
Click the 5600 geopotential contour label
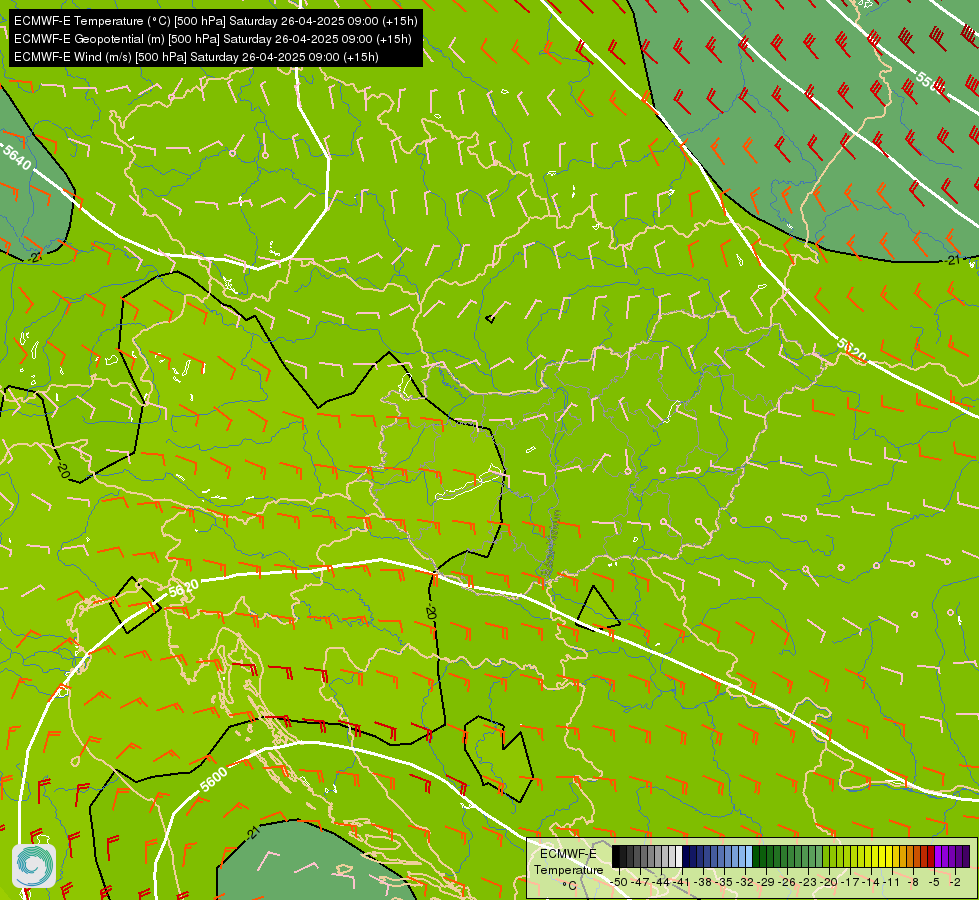pos(214,780)
